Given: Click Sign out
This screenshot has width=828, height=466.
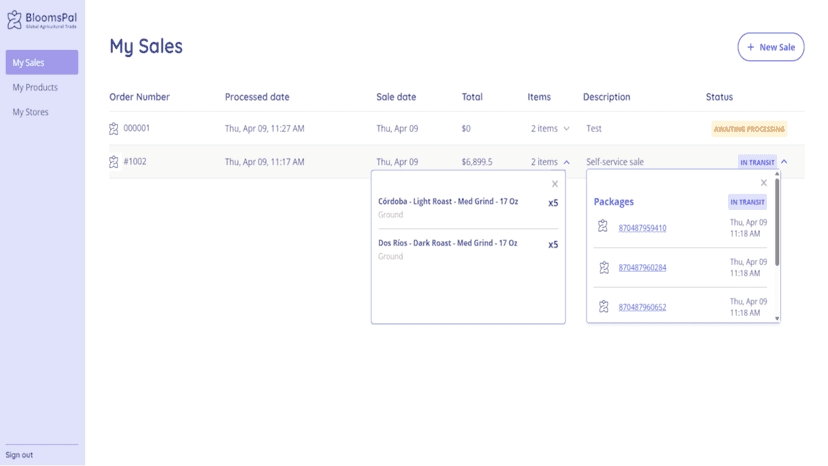Looking at the screenshot, I should 19,455.
